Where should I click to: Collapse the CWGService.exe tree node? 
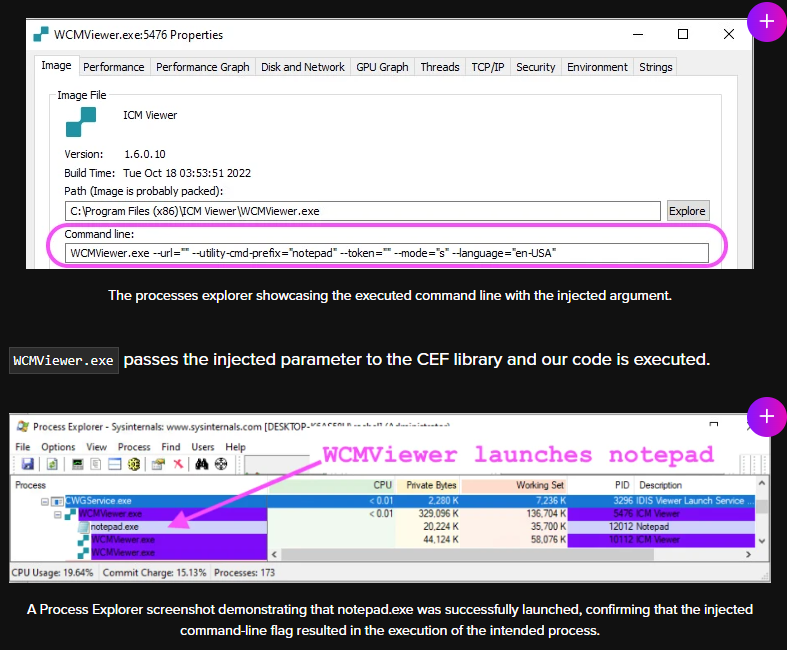click(45, 501)
